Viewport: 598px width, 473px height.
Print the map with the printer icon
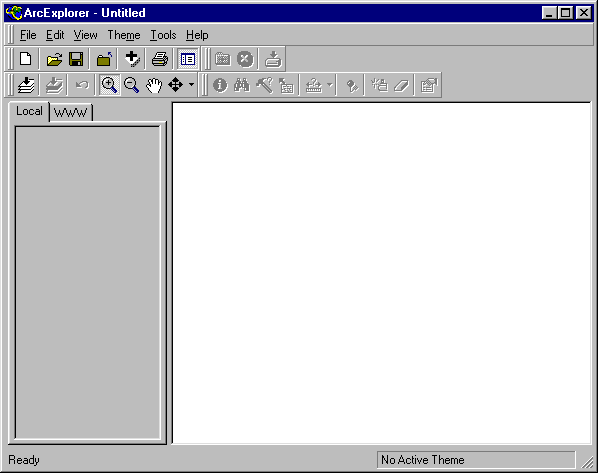coord(160,59)
